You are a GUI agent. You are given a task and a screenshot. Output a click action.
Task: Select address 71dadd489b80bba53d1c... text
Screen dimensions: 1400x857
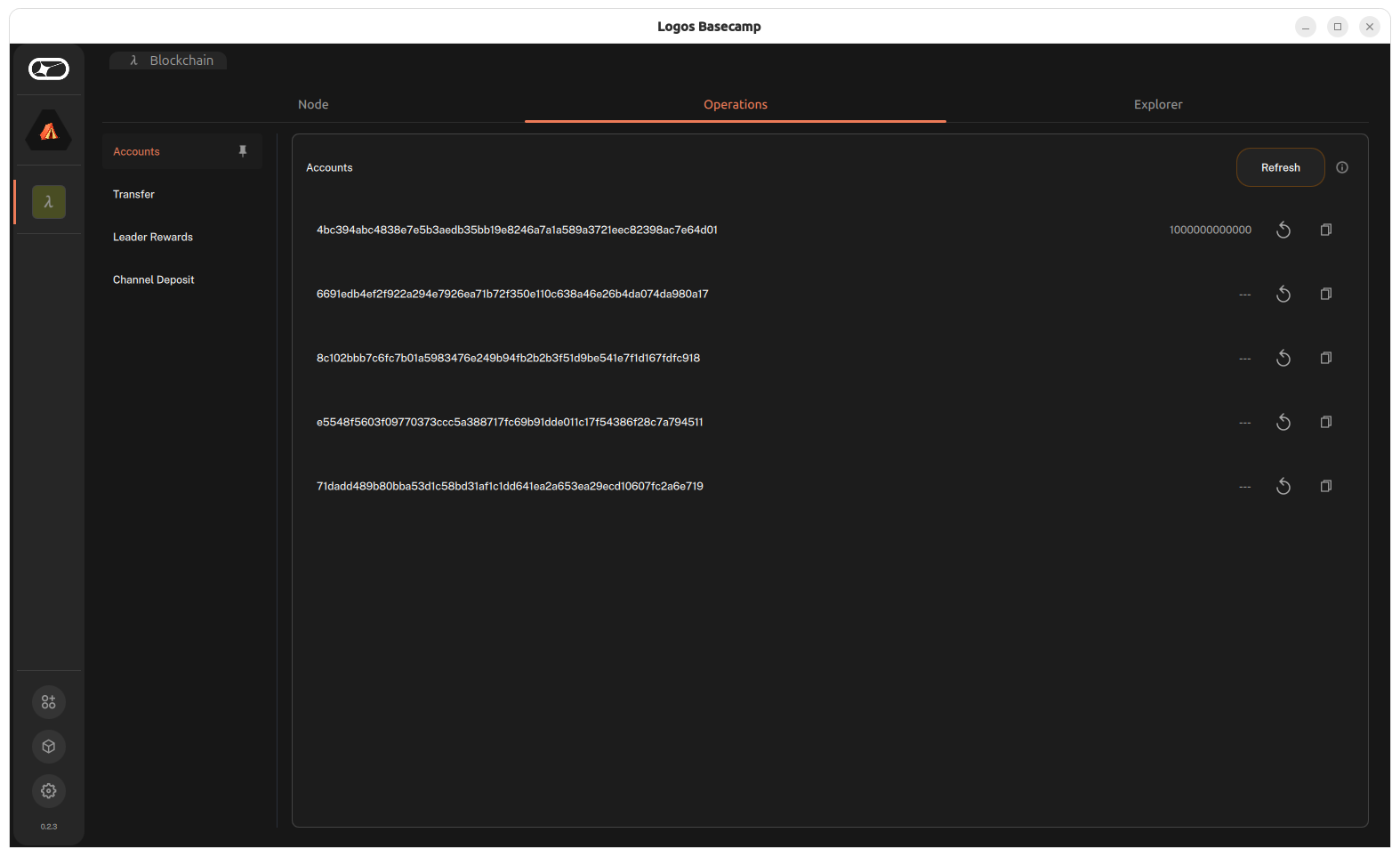tap(510, 486)
